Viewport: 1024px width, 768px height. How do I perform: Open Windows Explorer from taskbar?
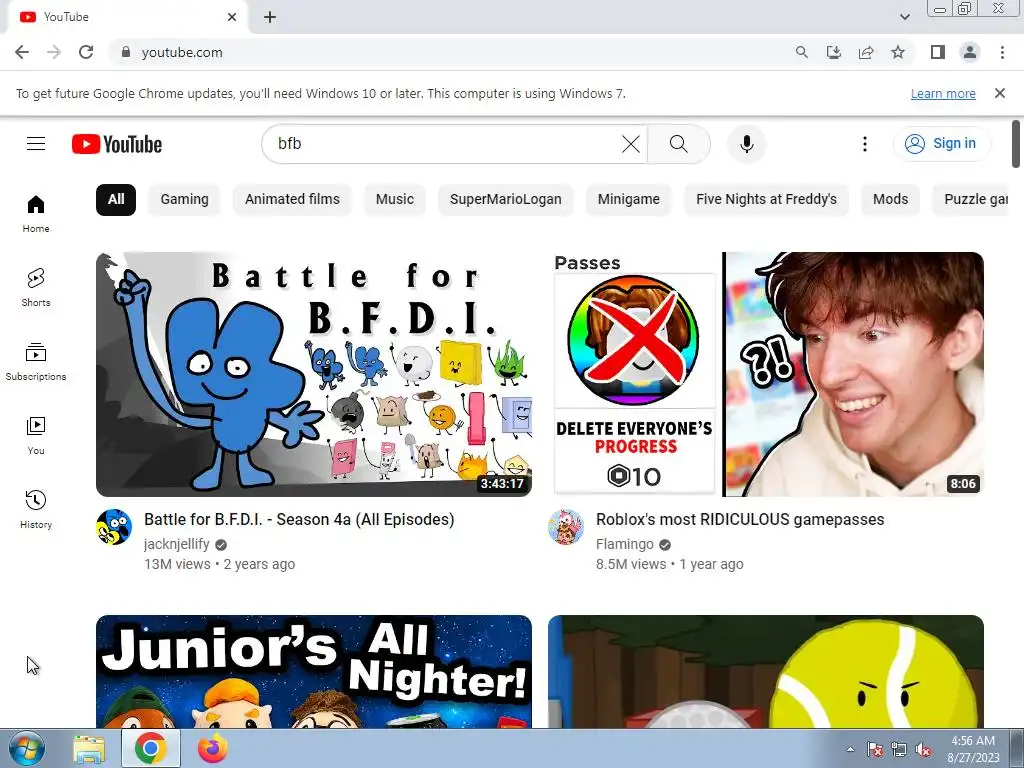click(89, 748)
